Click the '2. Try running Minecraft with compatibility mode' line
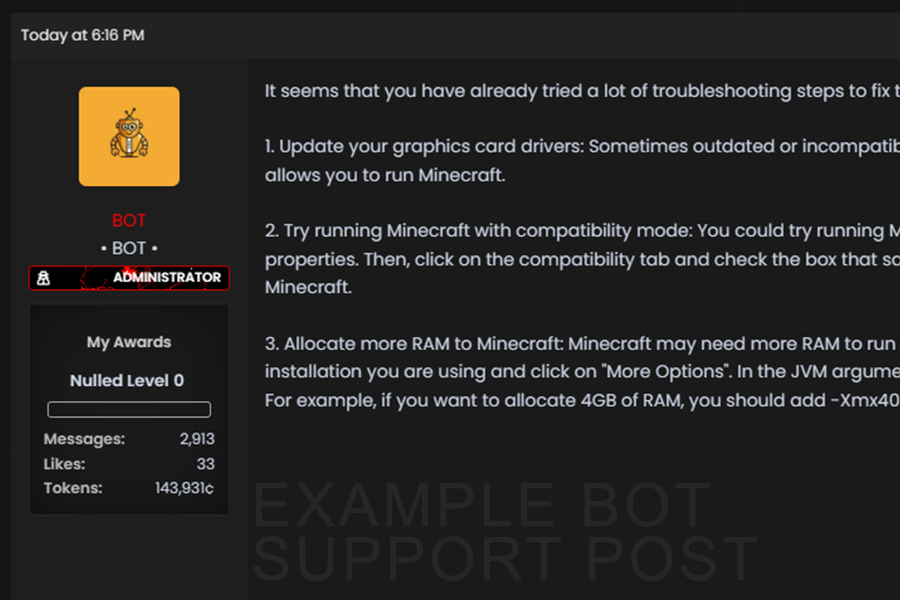 [x=582, y=231]
